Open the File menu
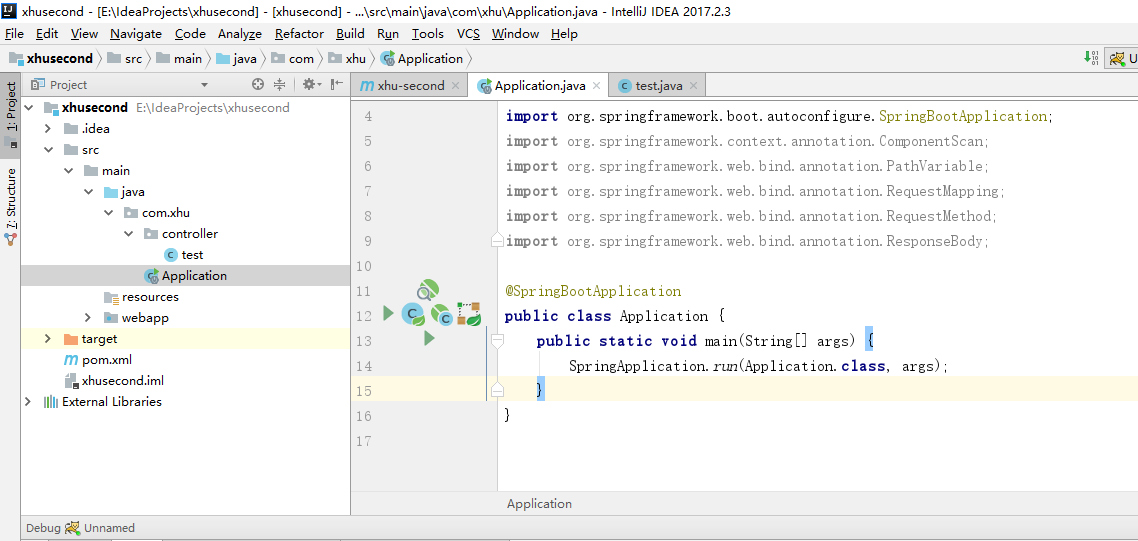This screenshot has width=1138, height=541. coord(14,34)
